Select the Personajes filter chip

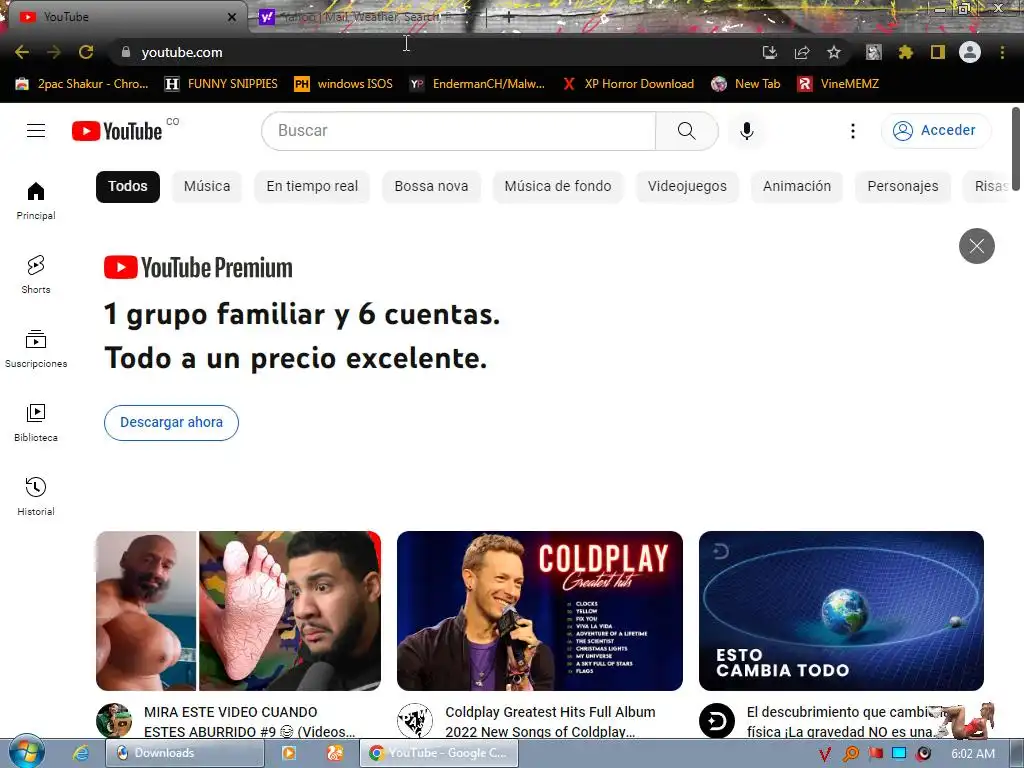pos(903,187)
